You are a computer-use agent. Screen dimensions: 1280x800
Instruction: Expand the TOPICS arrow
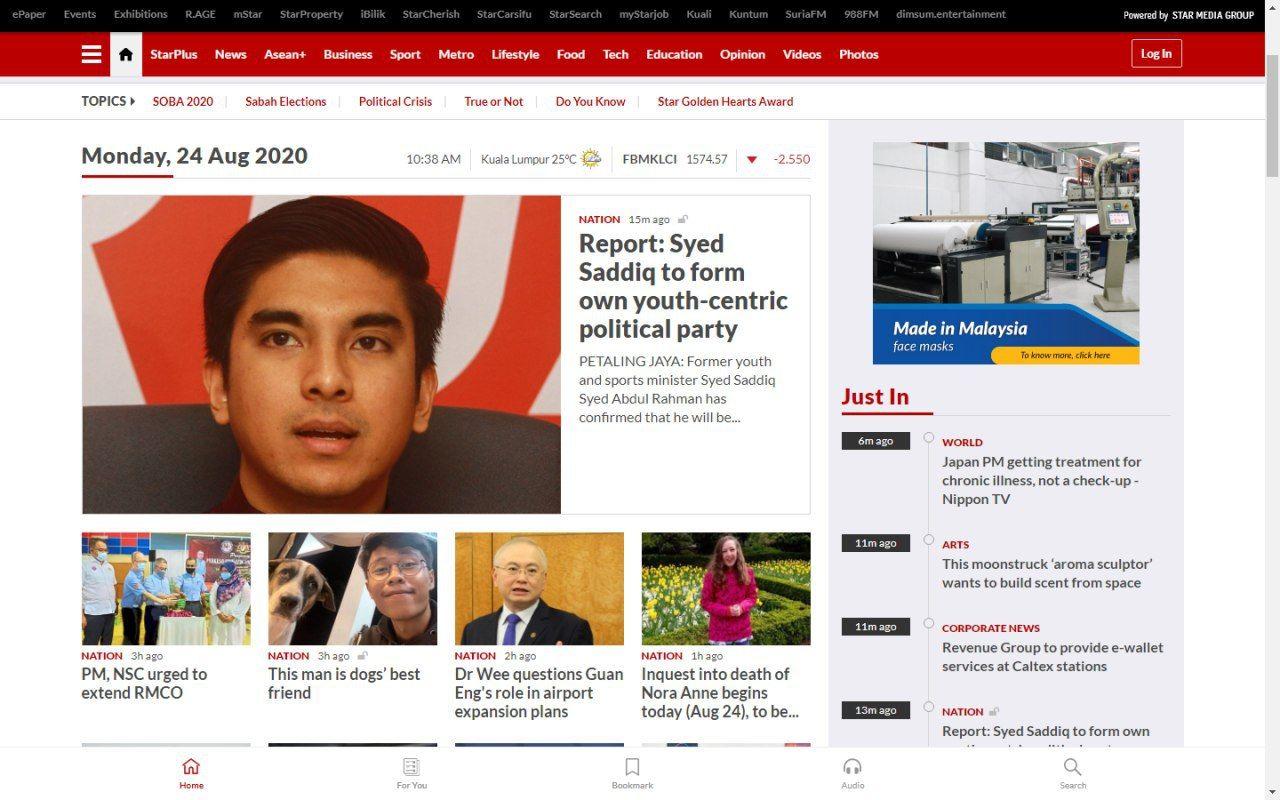click(132, 101)
